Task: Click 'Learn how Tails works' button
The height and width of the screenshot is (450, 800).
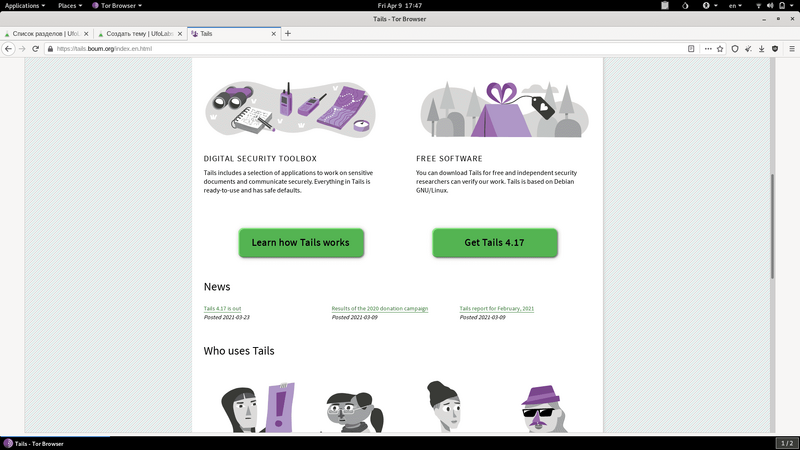Action: point(301,243)
